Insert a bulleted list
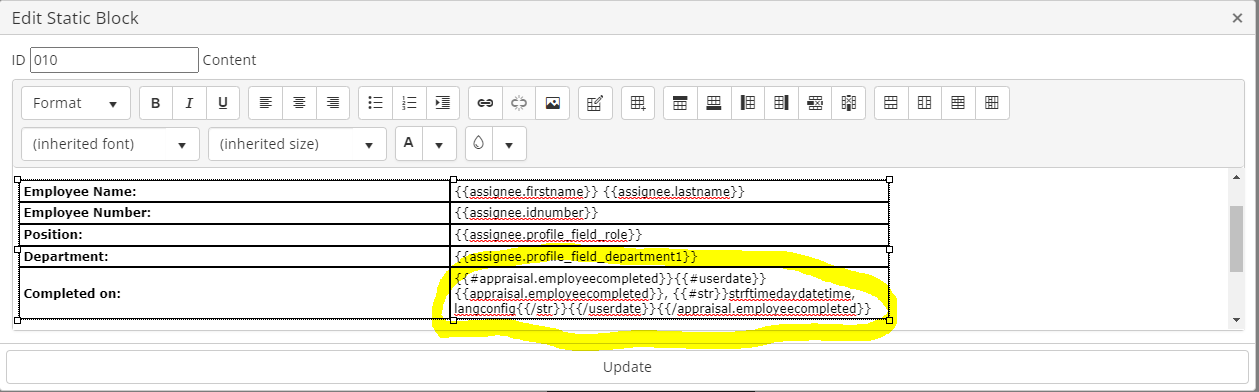 375,103
